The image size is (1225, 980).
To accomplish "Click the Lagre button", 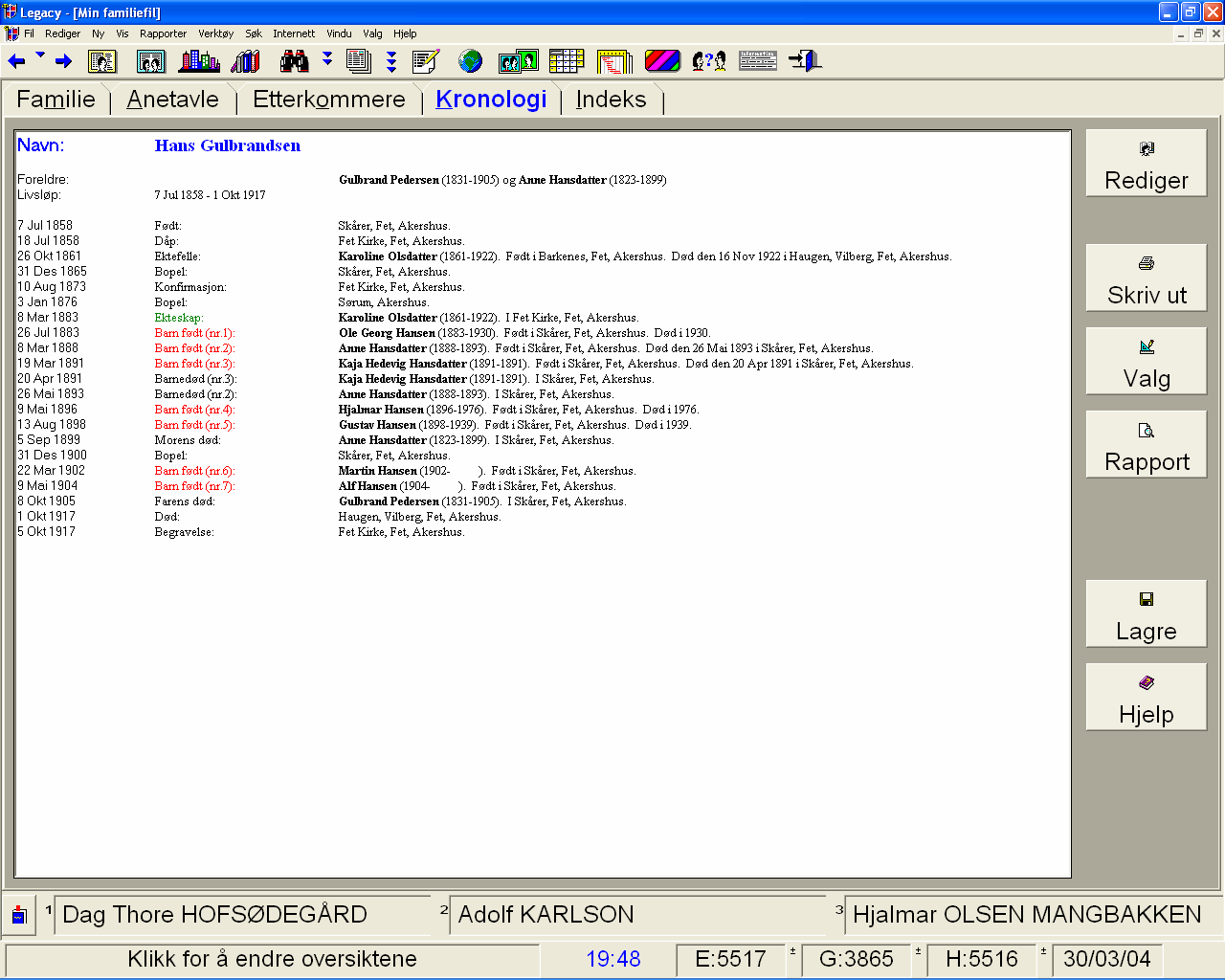I will coord(1147,613).
